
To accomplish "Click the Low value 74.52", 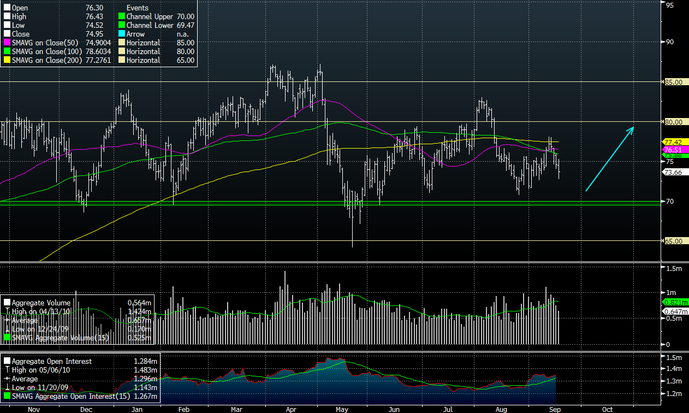I will tap(94, 25).
